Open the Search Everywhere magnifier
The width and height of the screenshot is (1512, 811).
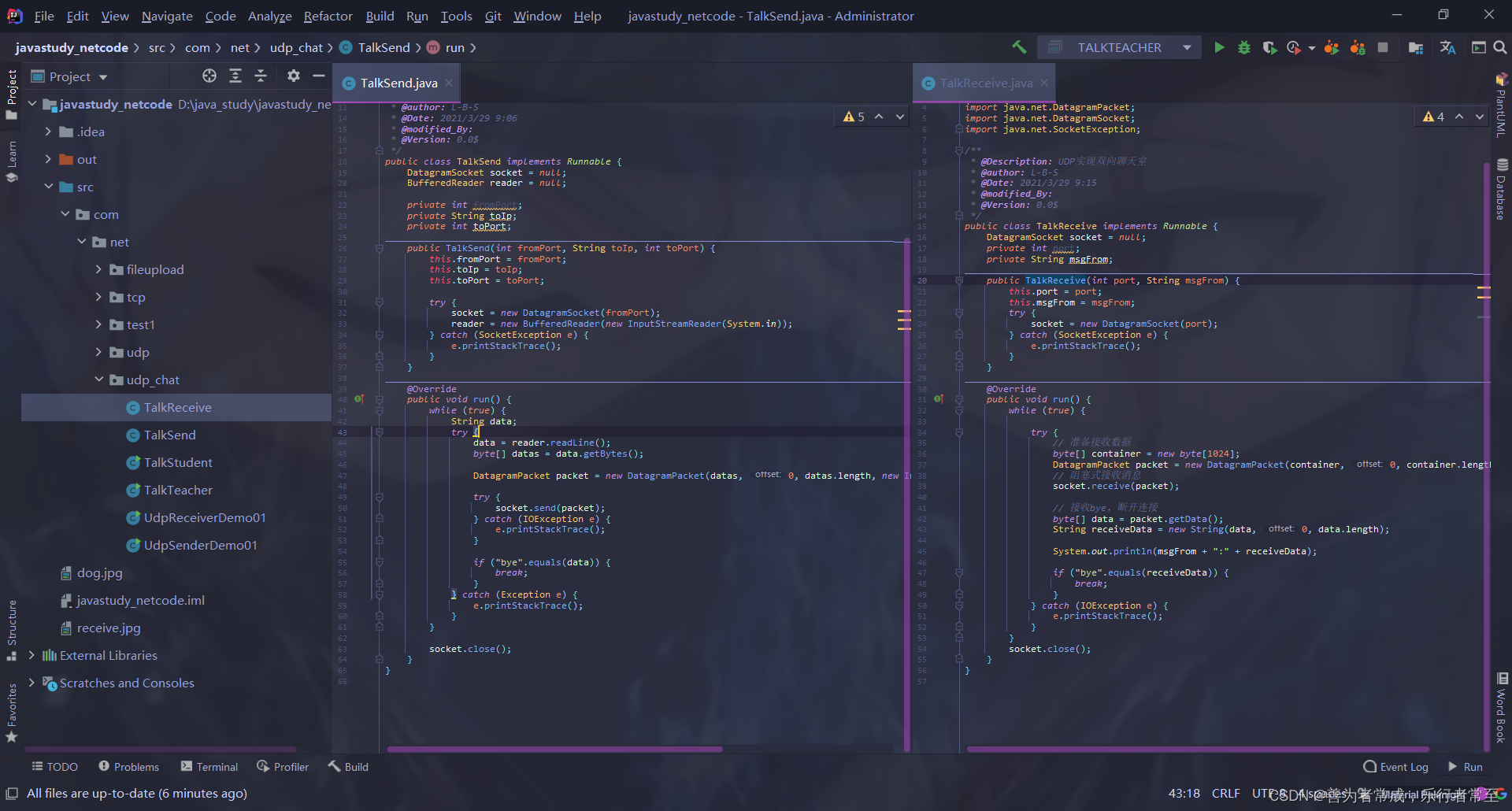[x=1500, y=48]
